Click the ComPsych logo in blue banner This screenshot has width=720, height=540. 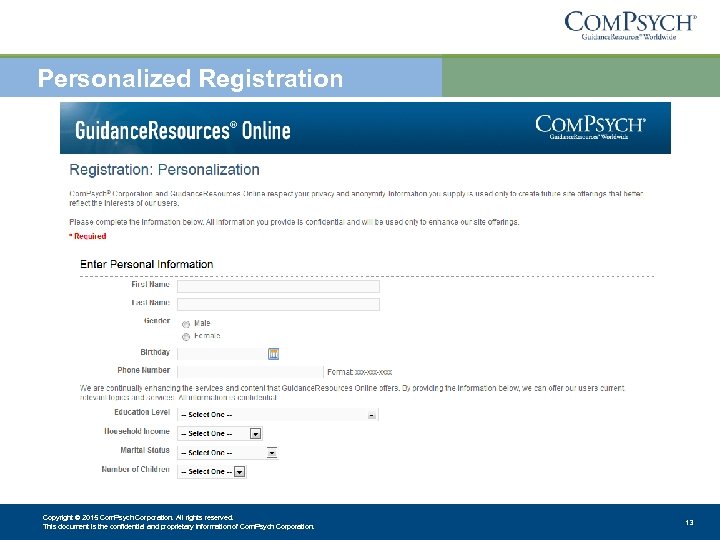pyautogui.click(x=590, y=127)
